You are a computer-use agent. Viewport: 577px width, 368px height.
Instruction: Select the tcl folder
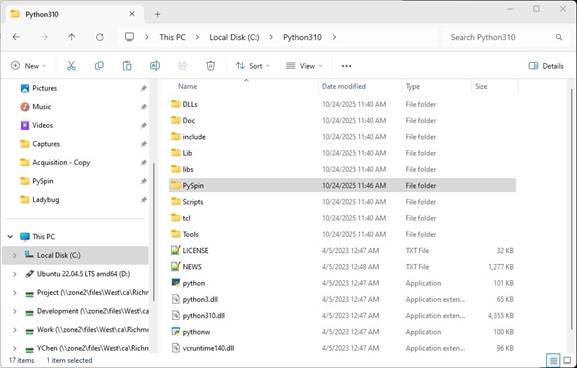pos(342,218)
